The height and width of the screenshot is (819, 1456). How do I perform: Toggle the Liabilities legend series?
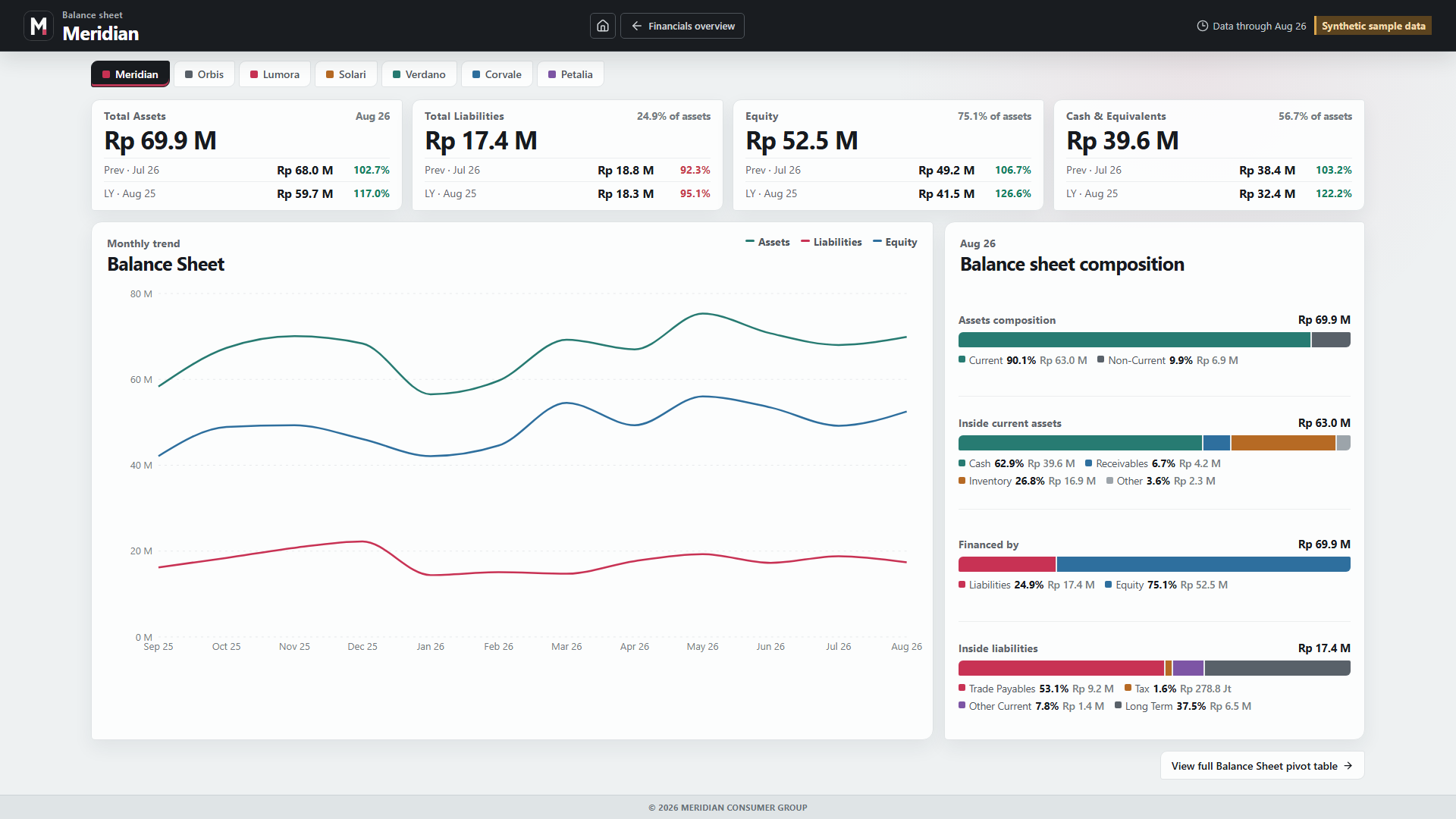click(831, 242)
